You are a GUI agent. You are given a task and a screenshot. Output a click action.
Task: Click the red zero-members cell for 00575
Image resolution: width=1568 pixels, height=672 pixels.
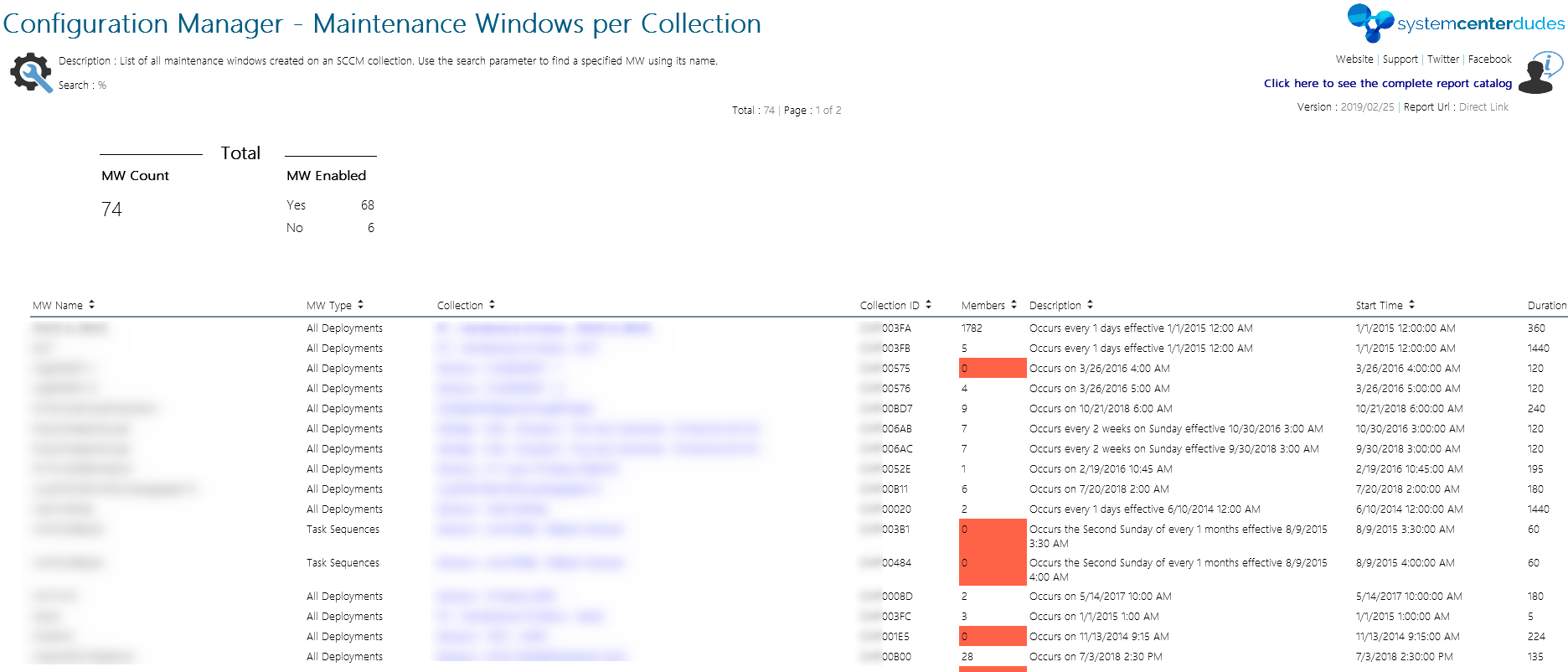coord(993,368)
